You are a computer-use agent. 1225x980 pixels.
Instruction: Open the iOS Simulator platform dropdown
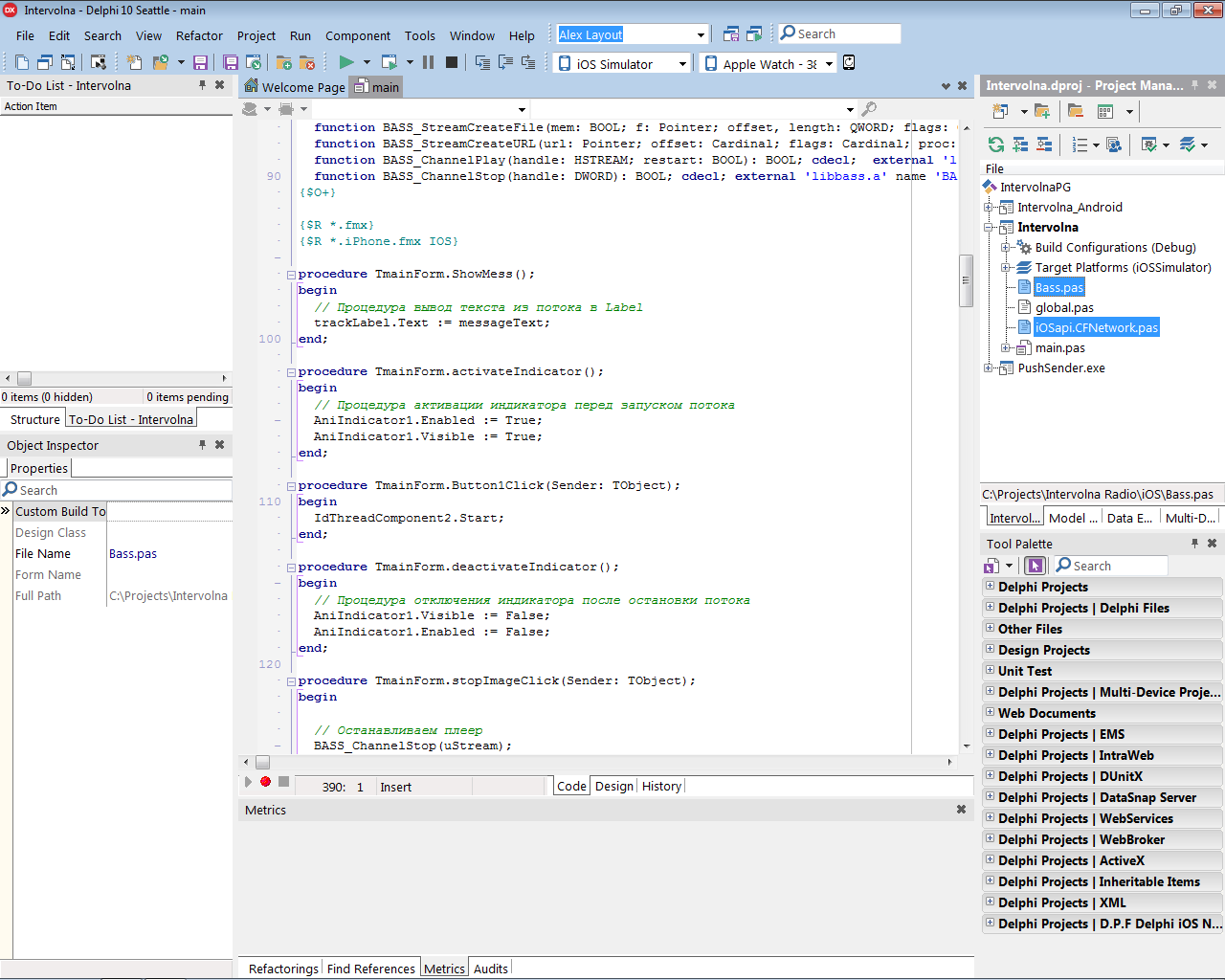[682, 64]
